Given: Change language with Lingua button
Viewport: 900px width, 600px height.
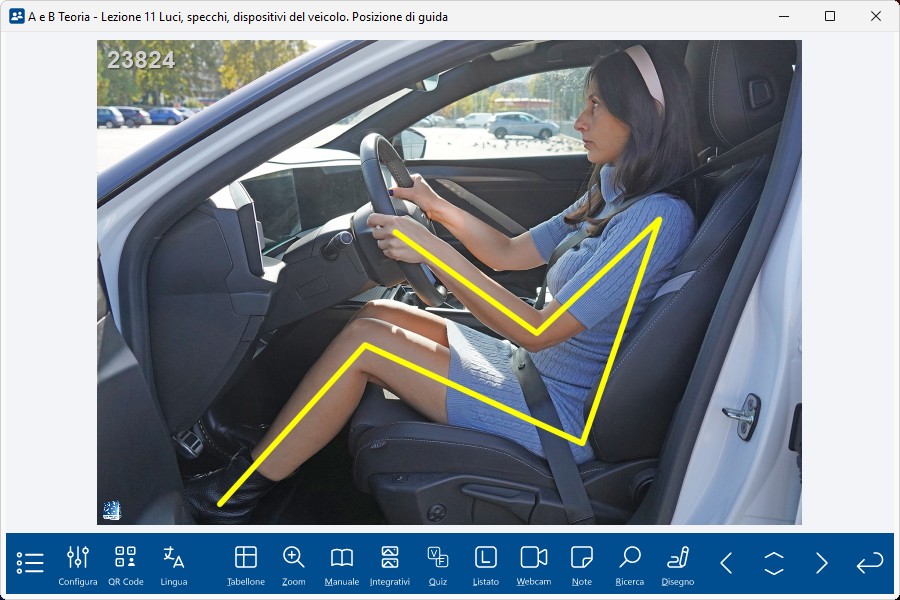Looking at the screenshot, I should pos(173,564).
